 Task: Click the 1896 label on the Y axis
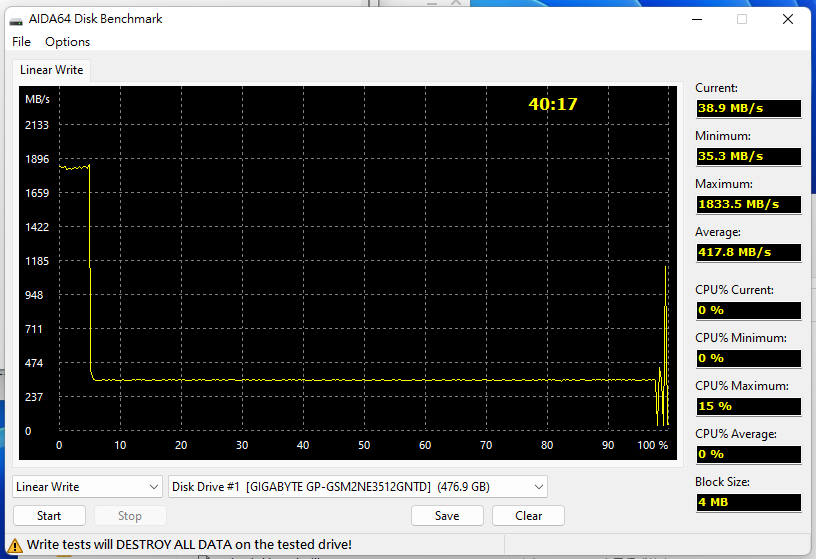37,159
